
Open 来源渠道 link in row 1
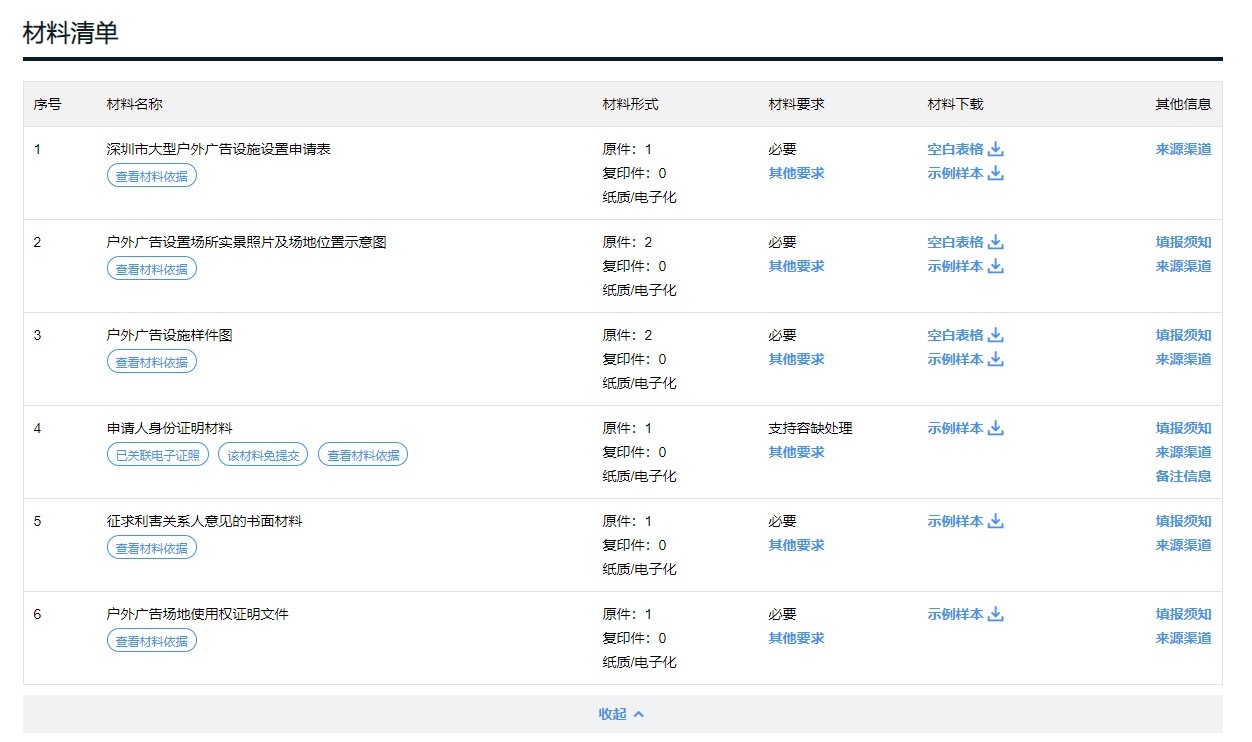pos(1182,147)
